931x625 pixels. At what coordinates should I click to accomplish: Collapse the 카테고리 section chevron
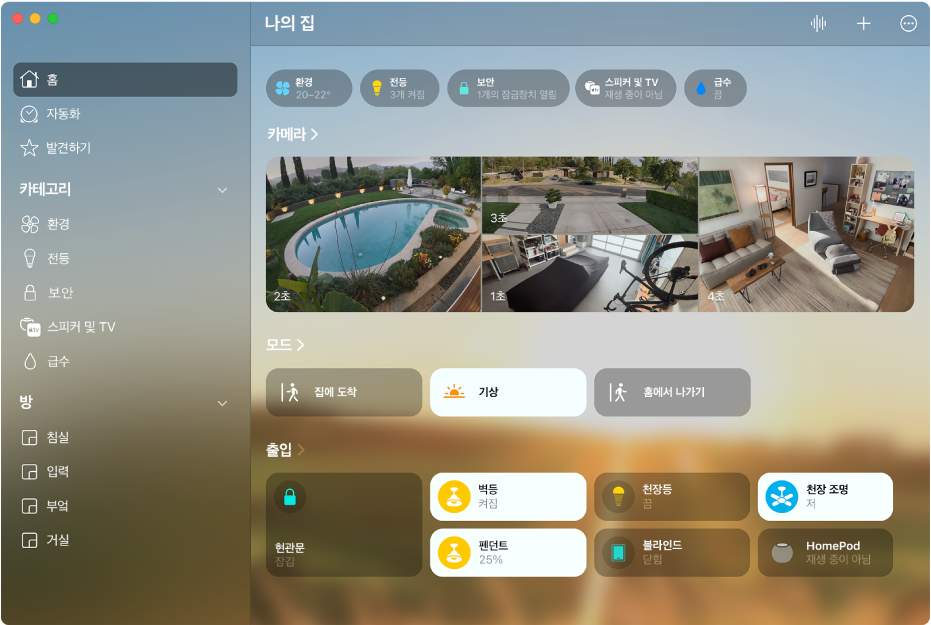click(222, 191)
